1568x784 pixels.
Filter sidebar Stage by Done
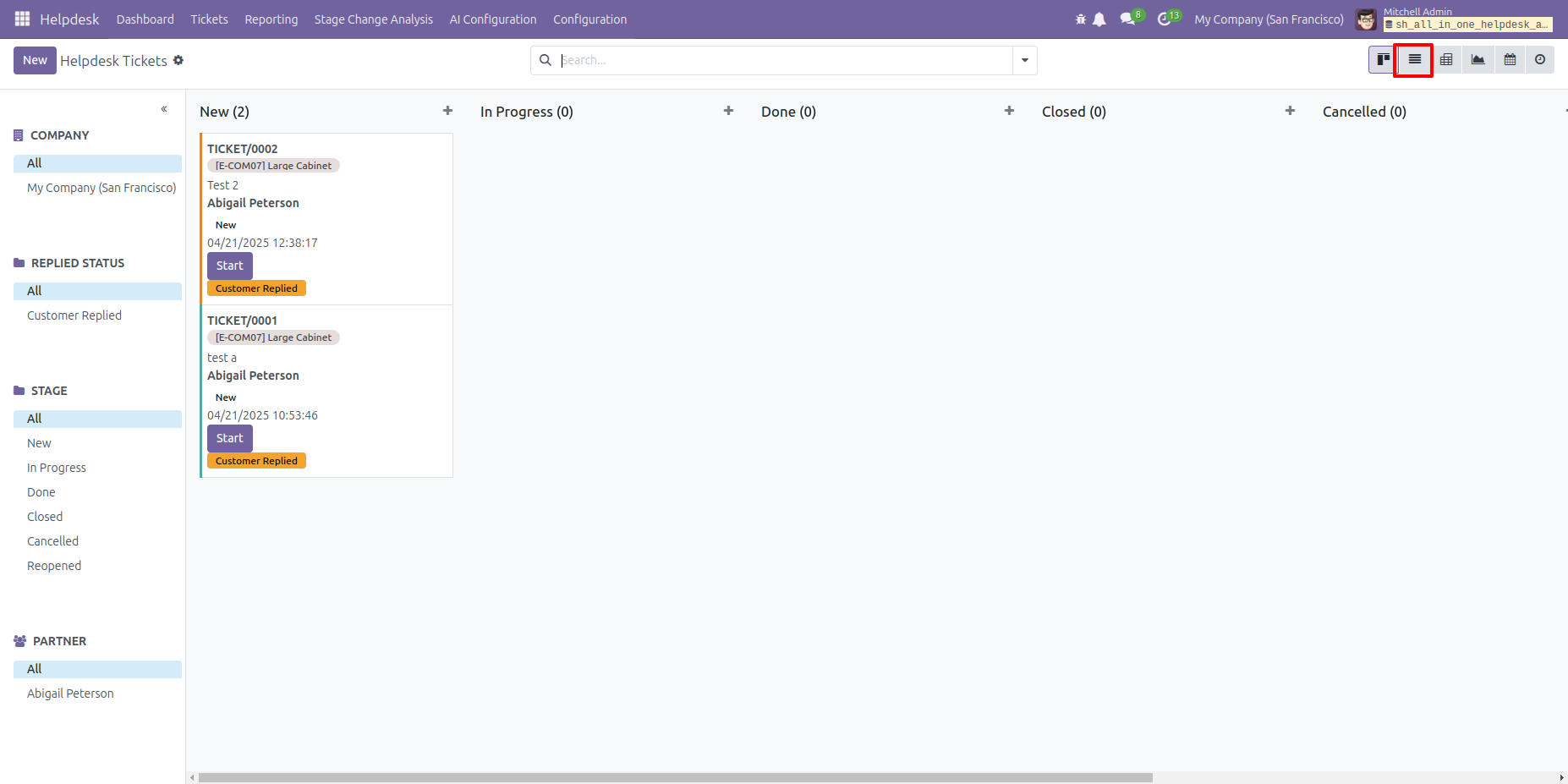41,492
